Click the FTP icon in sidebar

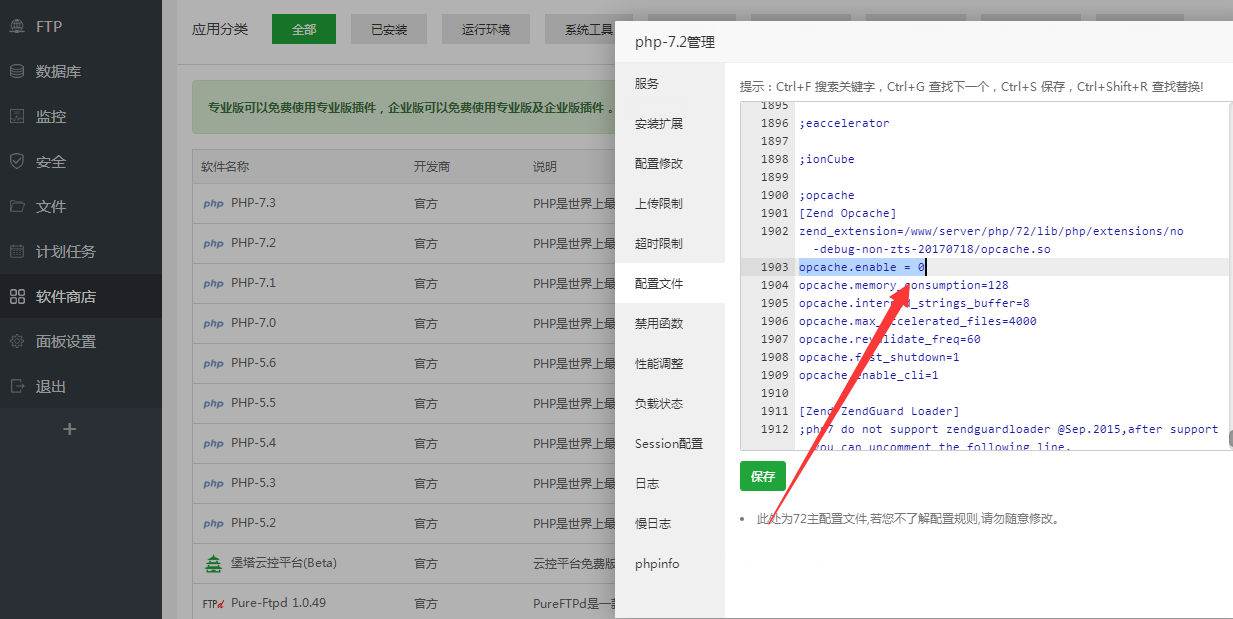[17, 26]
